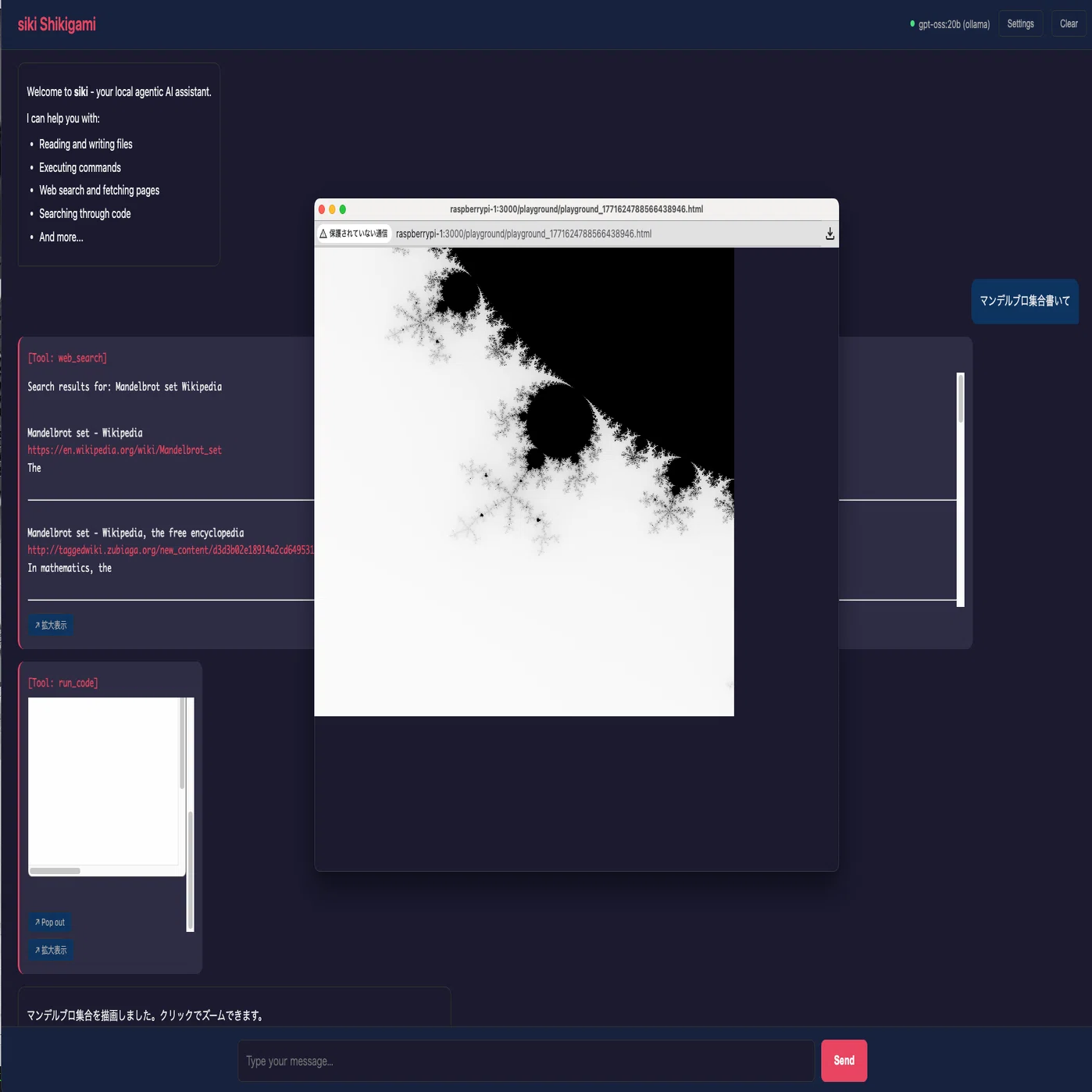Viewport: 1092px width, 1092px height.
Task: Pop out the run_code result
Action: (x=50, y=922)
